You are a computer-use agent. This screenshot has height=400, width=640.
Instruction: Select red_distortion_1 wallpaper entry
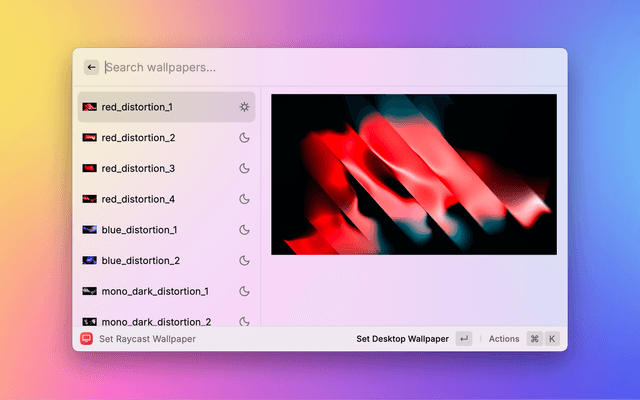pyautogui.click(x=138, y=106)
